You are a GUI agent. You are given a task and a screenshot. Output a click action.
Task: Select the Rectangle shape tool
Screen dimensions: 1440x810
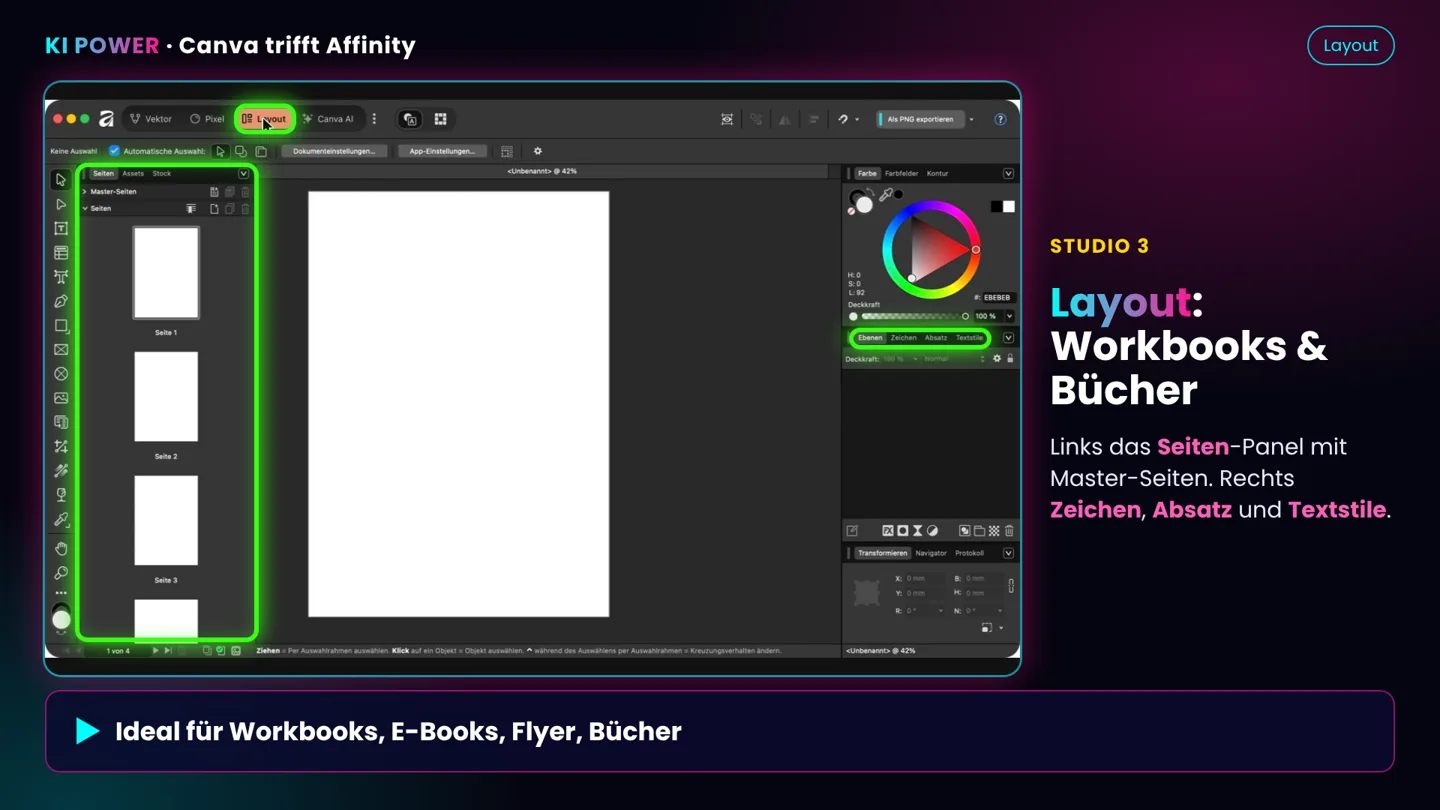click(61, 326)
